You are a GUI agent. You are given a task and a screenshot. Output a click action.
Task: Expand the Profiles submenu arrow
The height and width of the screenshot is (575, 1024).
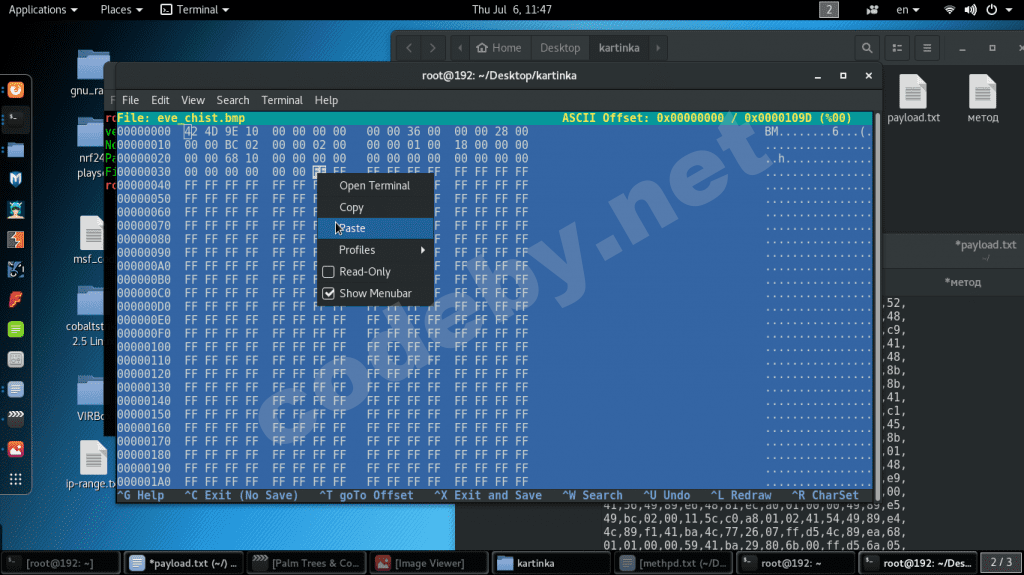423,250
